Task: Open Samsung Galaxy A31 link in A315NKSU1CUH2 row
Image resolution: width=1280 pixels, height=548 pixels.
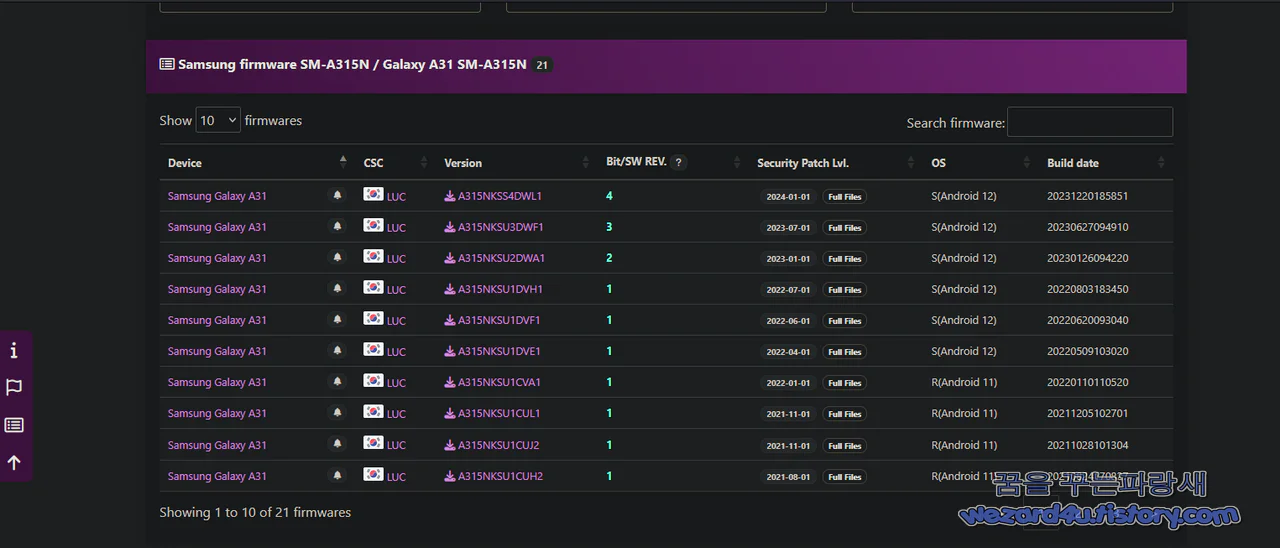Action: pyautogui.click(x=217, y=476)
